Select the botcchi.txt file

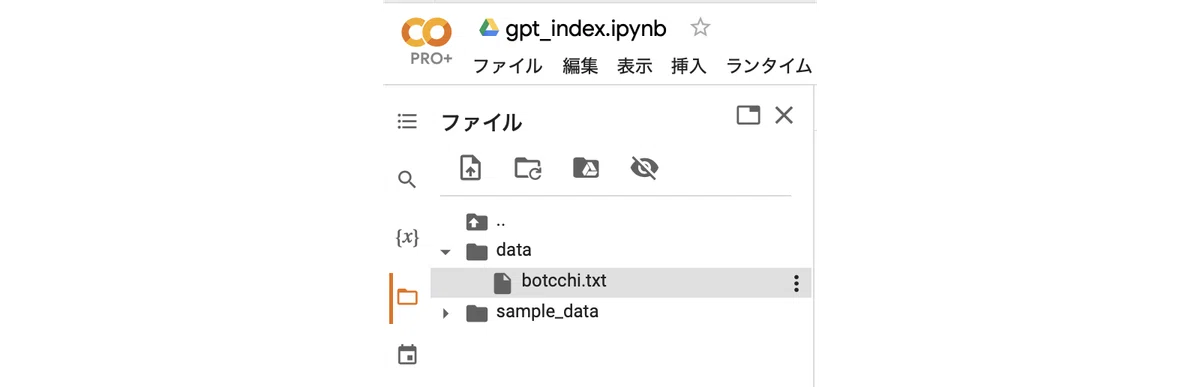(620, 282)
